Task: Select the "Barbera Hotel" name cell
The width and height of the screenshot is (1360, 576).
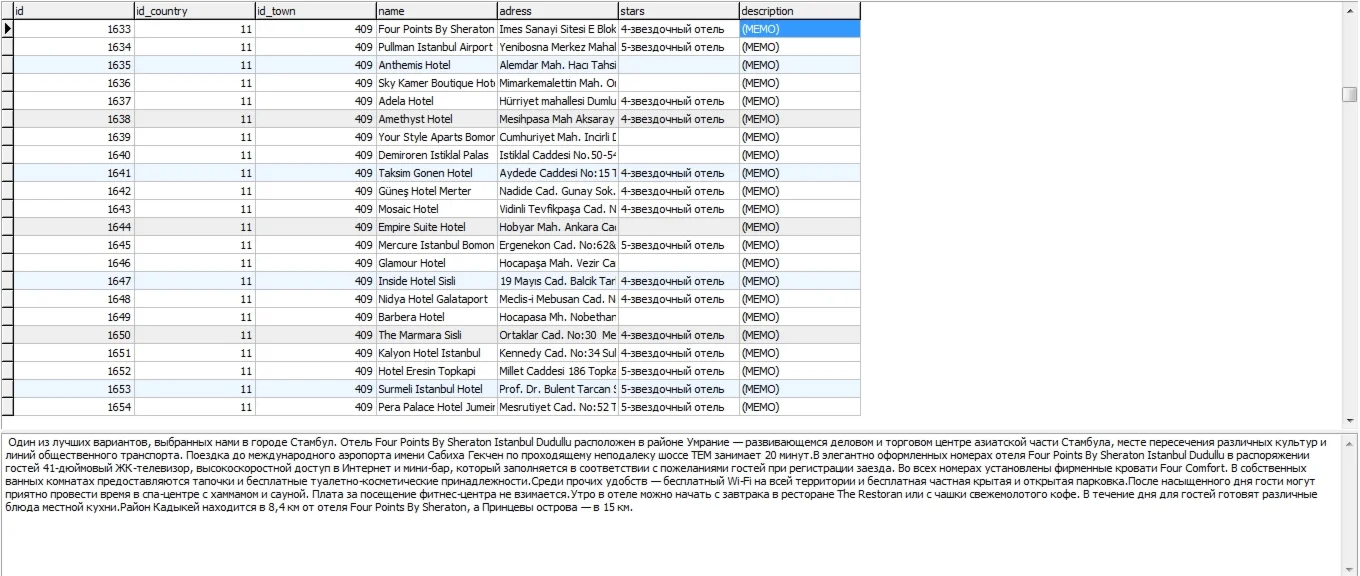Action: pyautogui.click(x=436, y=317)
